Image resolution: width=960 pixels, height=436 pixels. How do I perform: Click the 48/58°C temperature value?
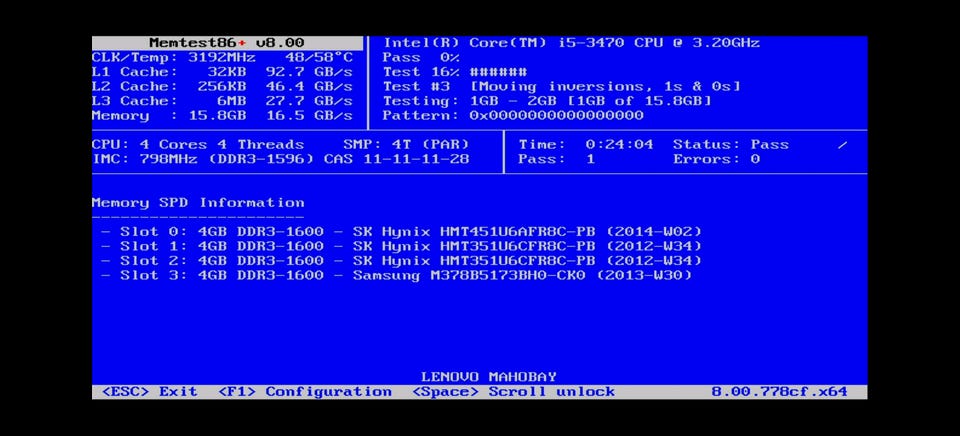[319, 58]
